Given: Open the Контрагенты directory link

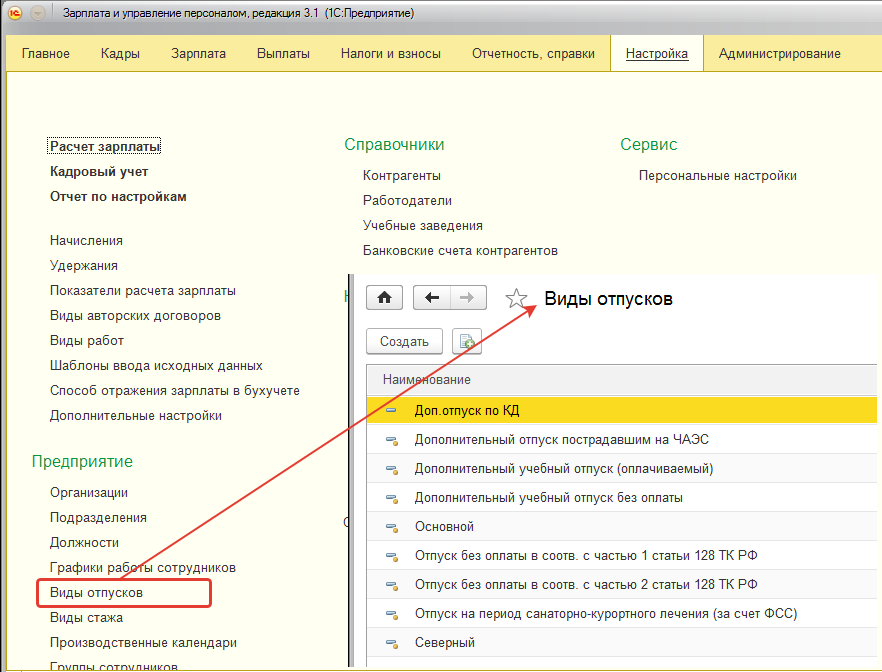Looking at the screenshot, I should (x=402, y=175).
